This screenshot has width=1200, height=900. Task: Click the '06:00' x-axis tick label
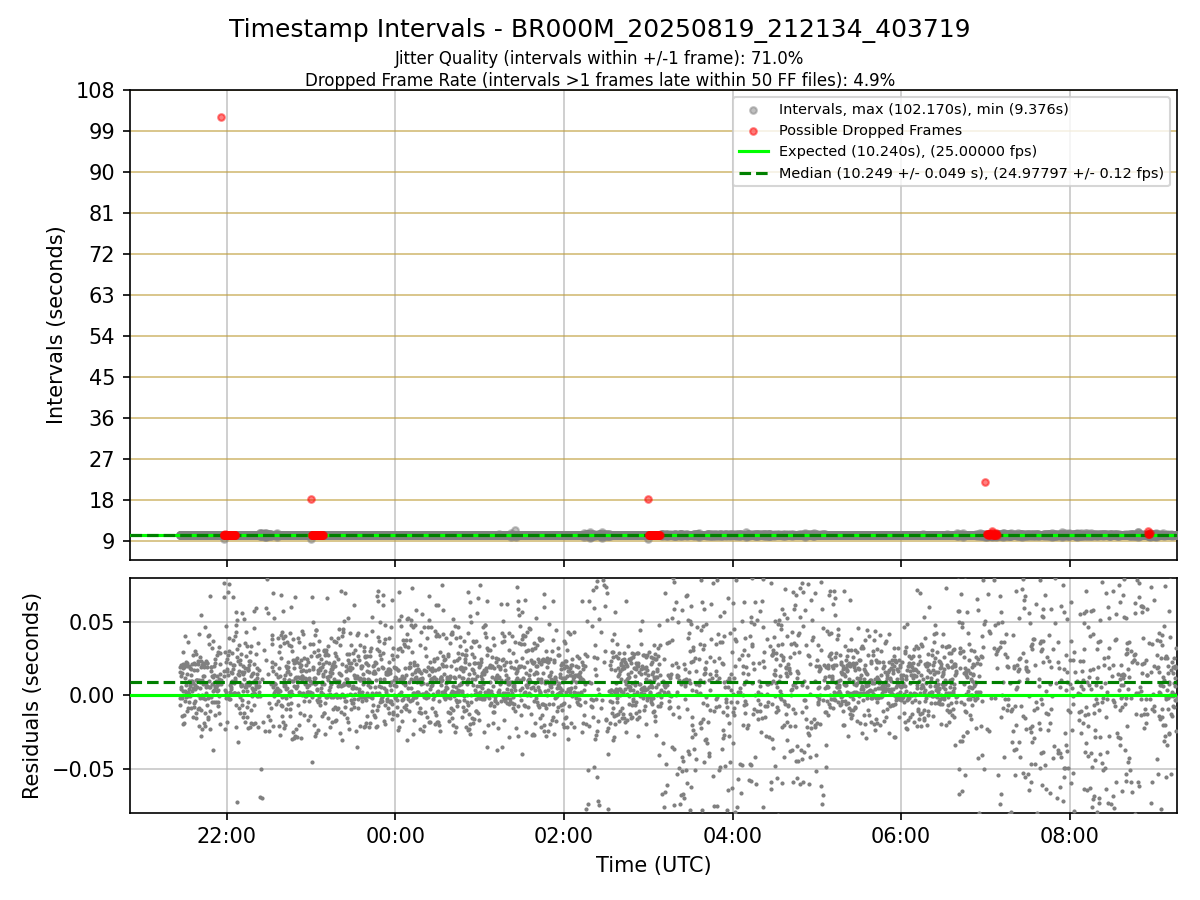pyautogui.click(x=902, y=834)
